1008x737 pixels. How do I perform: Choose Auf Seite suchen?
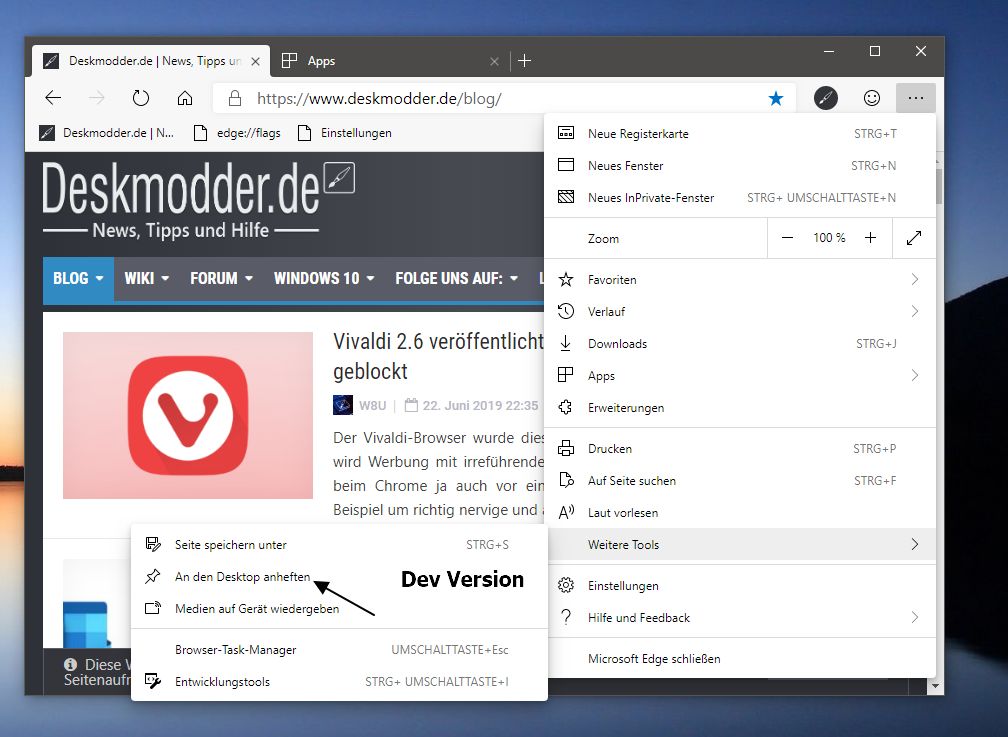pos(740,480)
